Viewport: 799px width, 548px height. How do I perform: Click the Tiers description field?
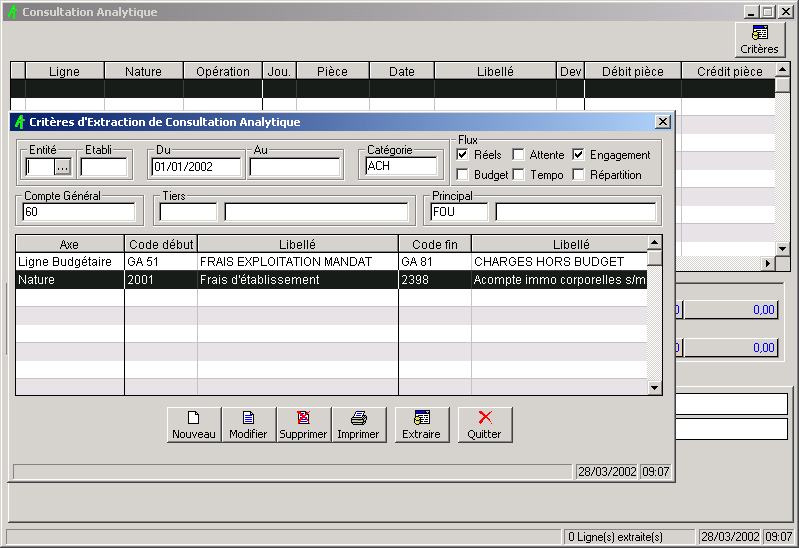(316, 212)
